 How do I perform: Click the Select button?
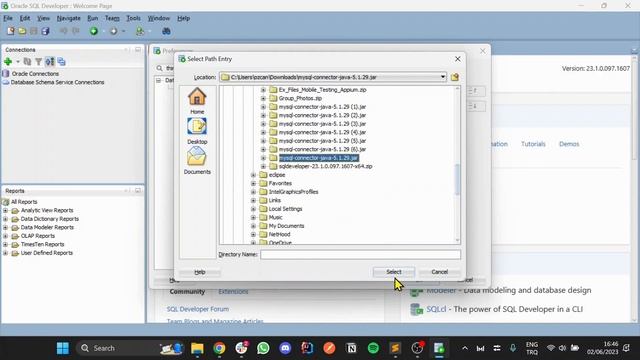coord(393,272)
